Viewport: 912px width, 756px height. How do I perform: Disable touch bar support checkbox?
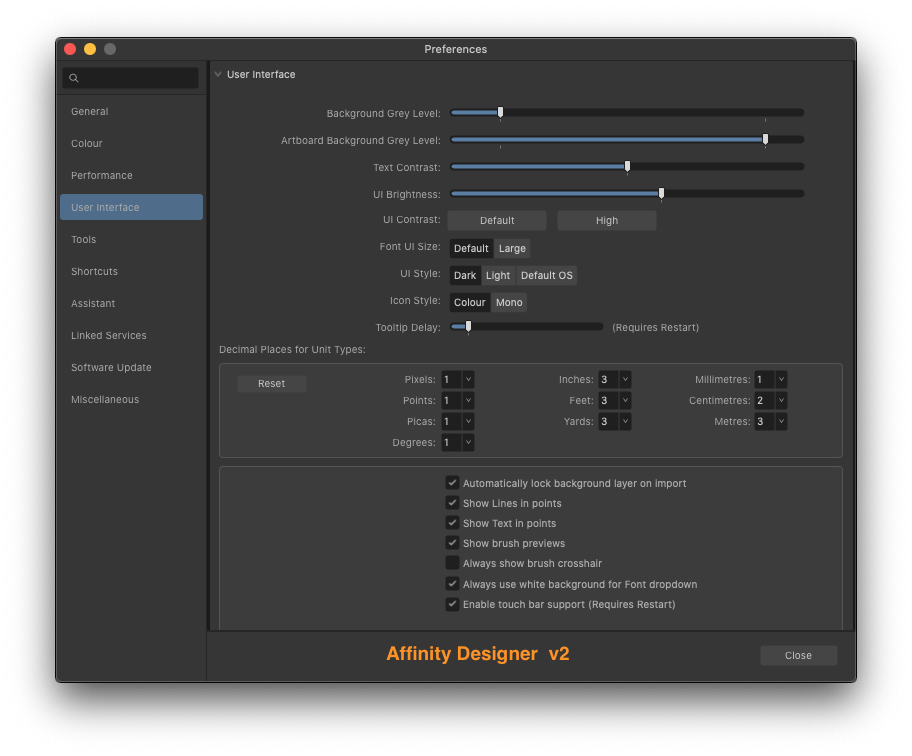click(x=452, y=604)
